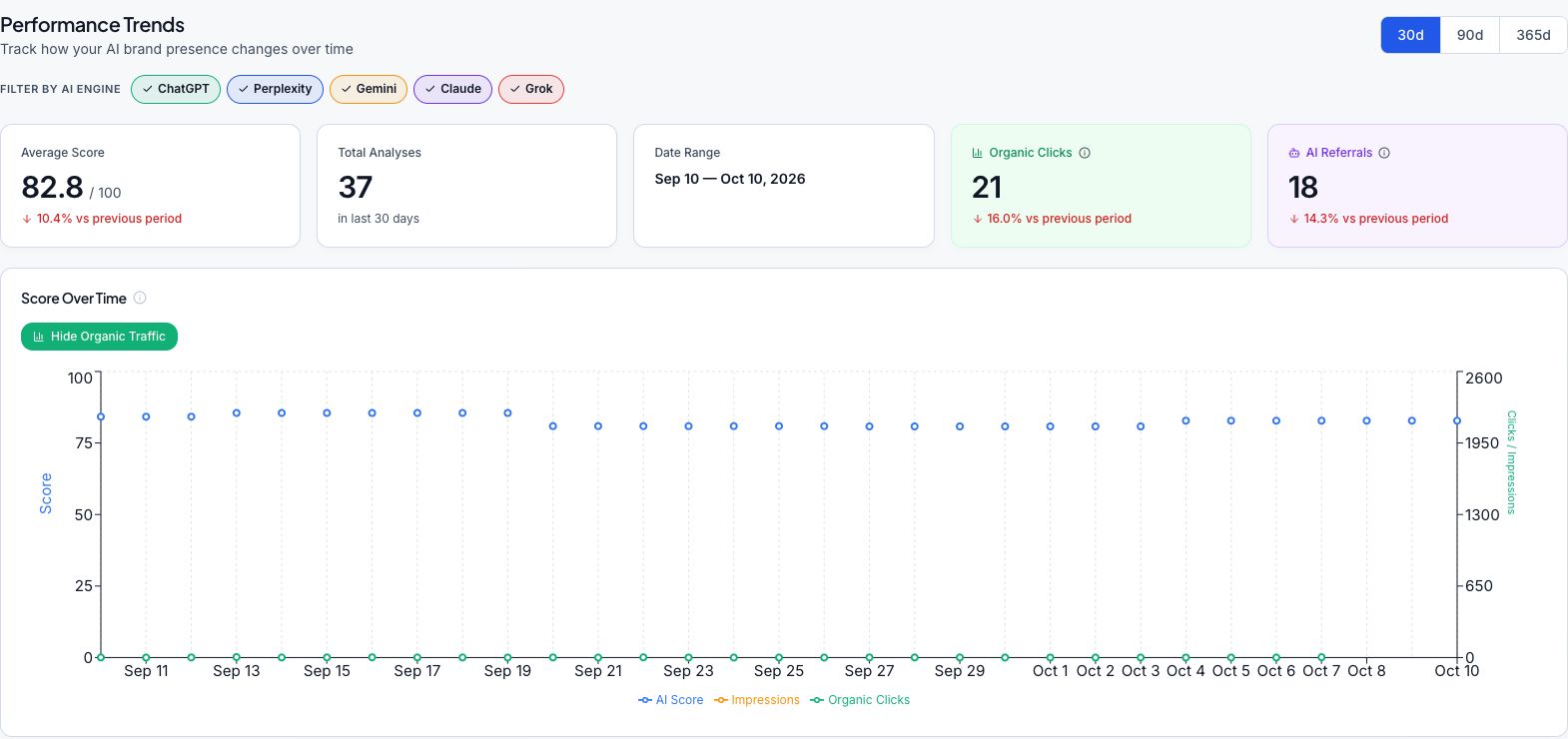Click the Sep 10 AI Score data point
The width and height of the screenshot is (1568, 739).
tap(101, 417)
